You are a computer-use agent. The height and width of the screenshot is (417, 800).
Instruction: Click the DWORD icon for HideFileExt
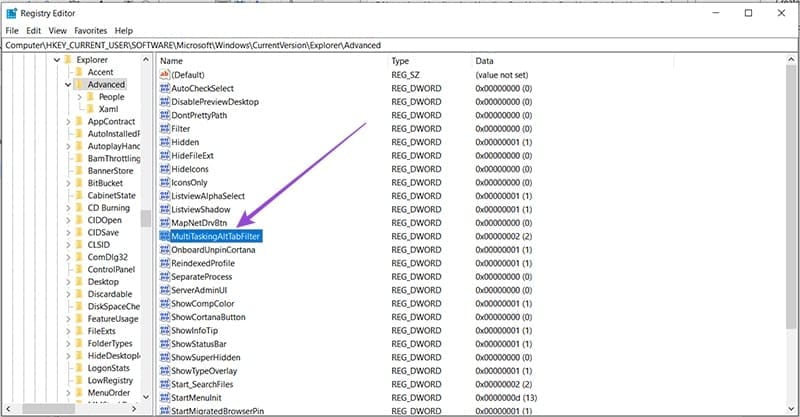point(164,156)
